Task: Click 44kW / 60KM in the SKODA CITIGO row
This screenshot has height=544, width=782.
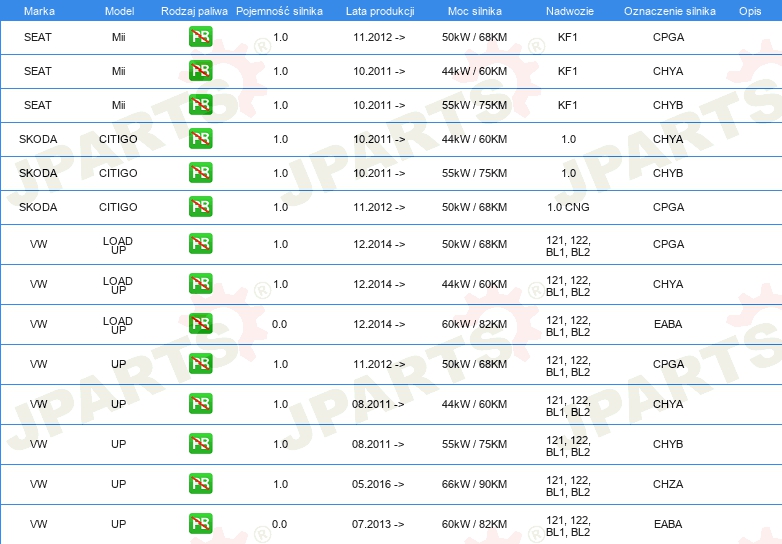Action: [474, 139]
